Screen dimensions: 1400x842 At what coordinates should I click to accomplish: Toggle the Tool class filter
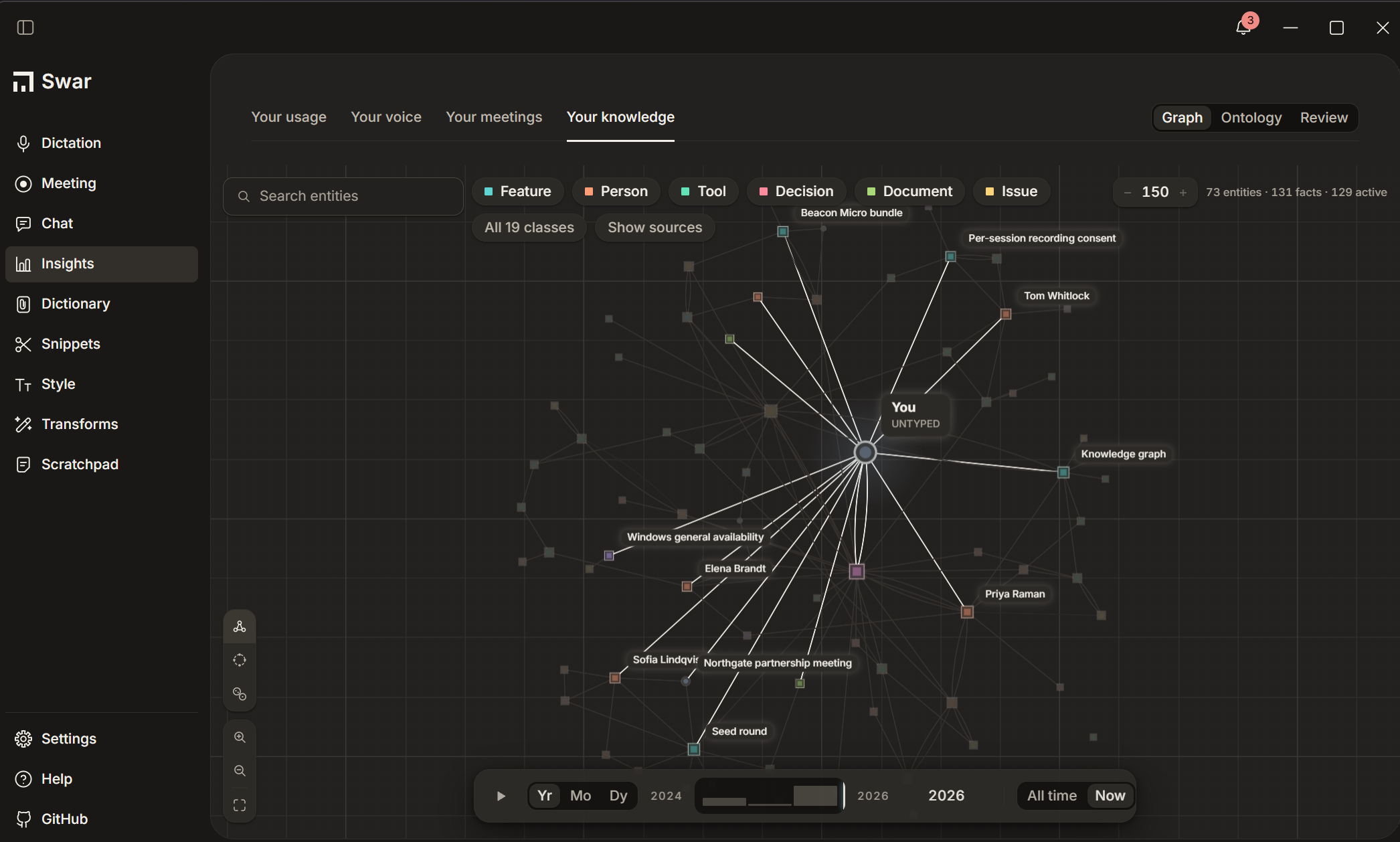click(x=704, y=191)
